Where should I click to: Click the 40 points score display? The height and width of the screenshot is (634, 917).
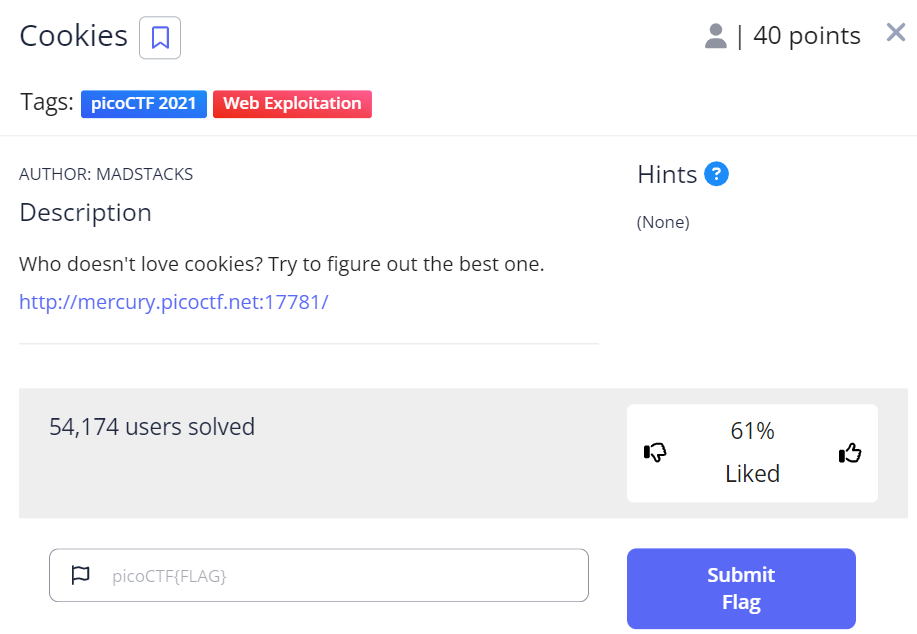tap(807, 35)
